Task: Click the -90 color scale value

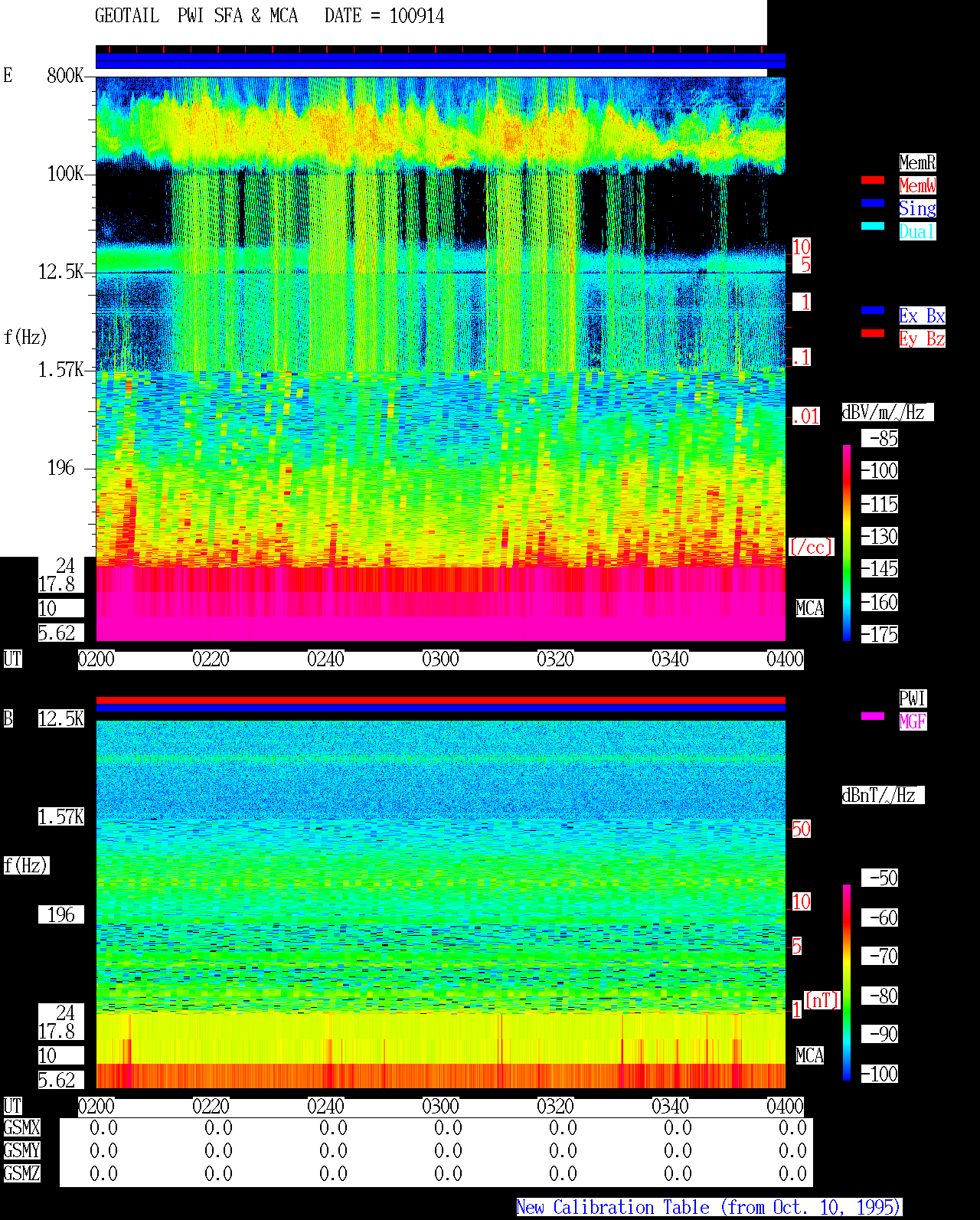Action: pos(880,1034)
